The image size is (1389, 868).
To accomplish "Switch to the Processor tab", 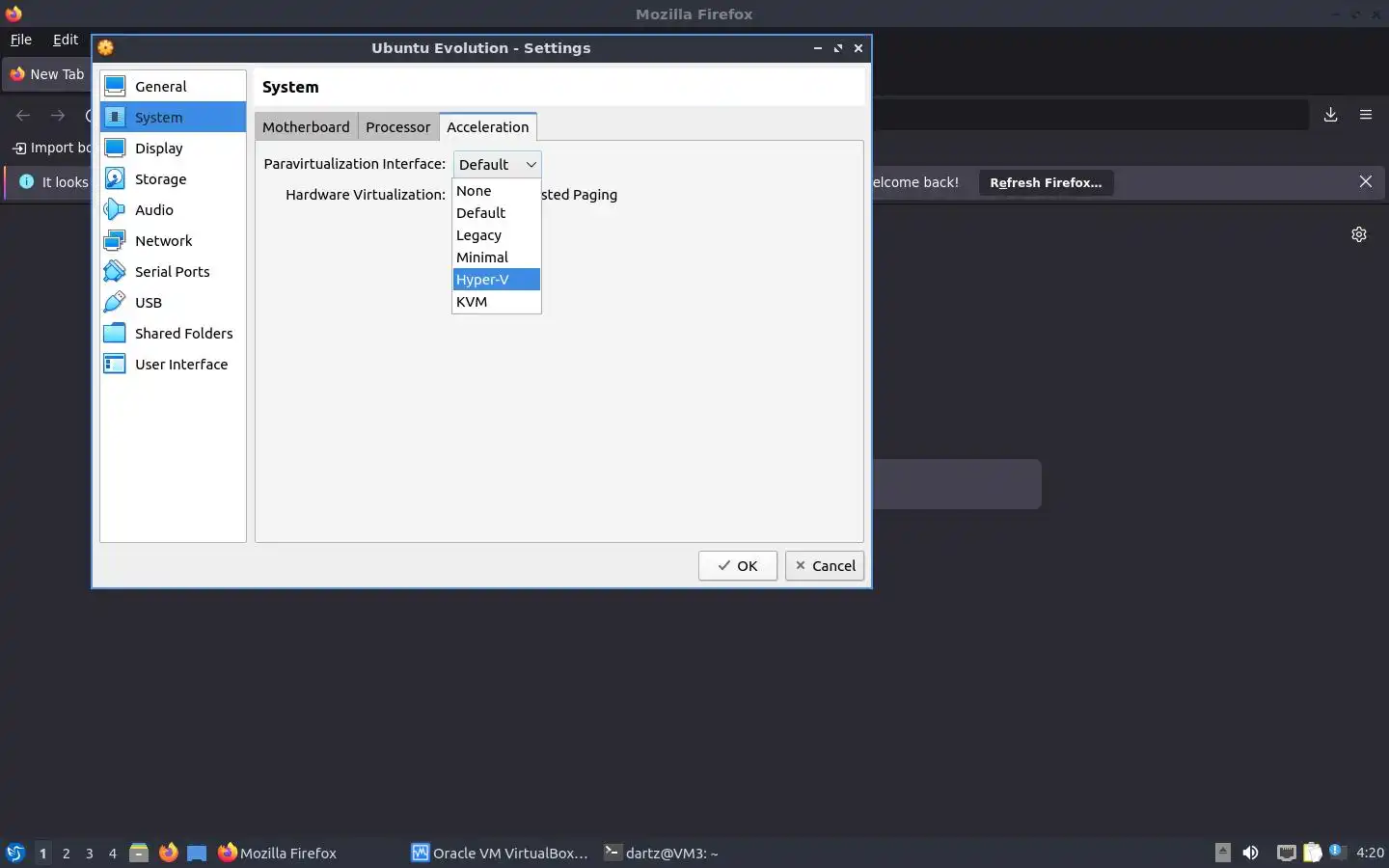I will click(x=397, y=127).
